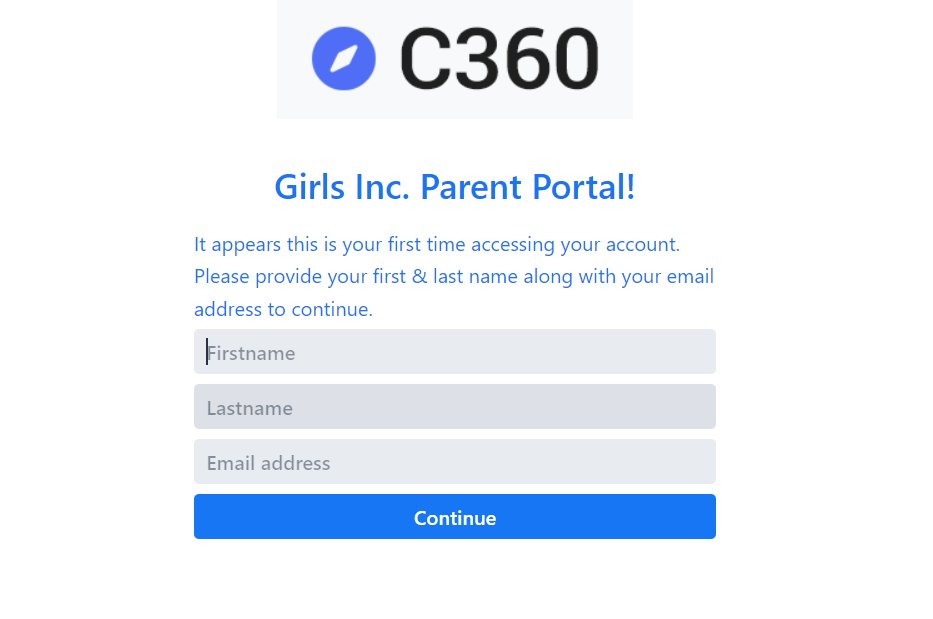Click the Girls Inc. Parent Portal heading
The image size is (933, 619).
pos(455,187)
